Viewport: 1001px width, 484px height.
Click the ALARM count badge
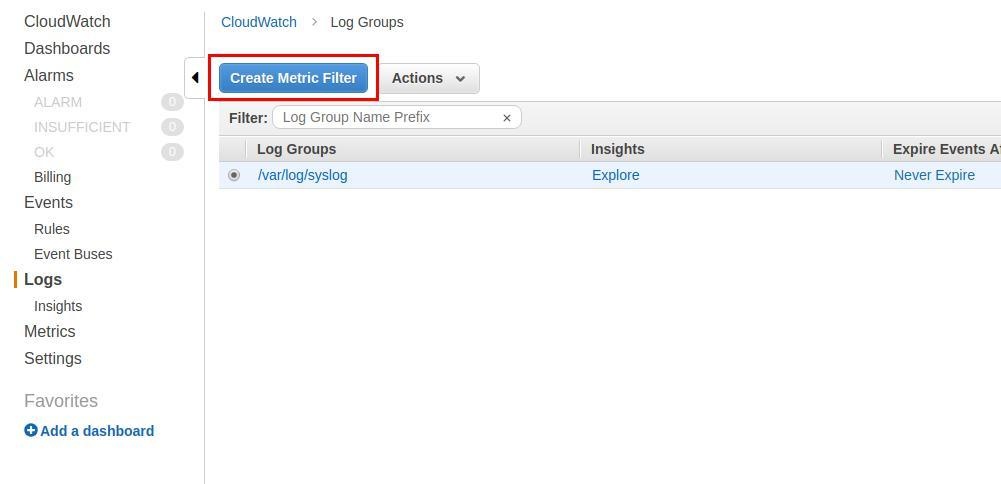[172, 102]
